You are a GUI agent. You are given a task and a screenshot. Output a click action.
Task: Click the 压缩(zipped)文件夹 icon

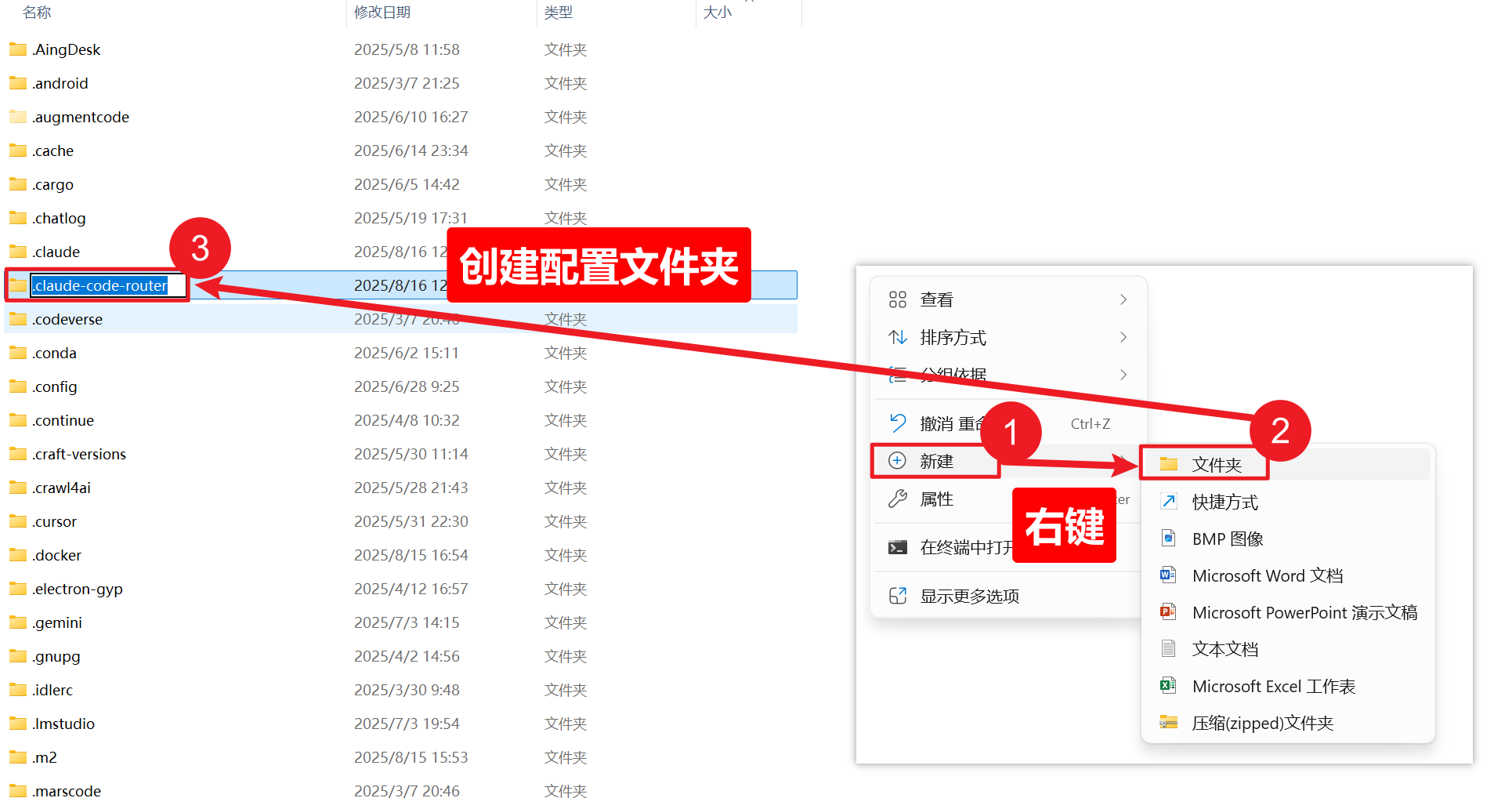1169,722
